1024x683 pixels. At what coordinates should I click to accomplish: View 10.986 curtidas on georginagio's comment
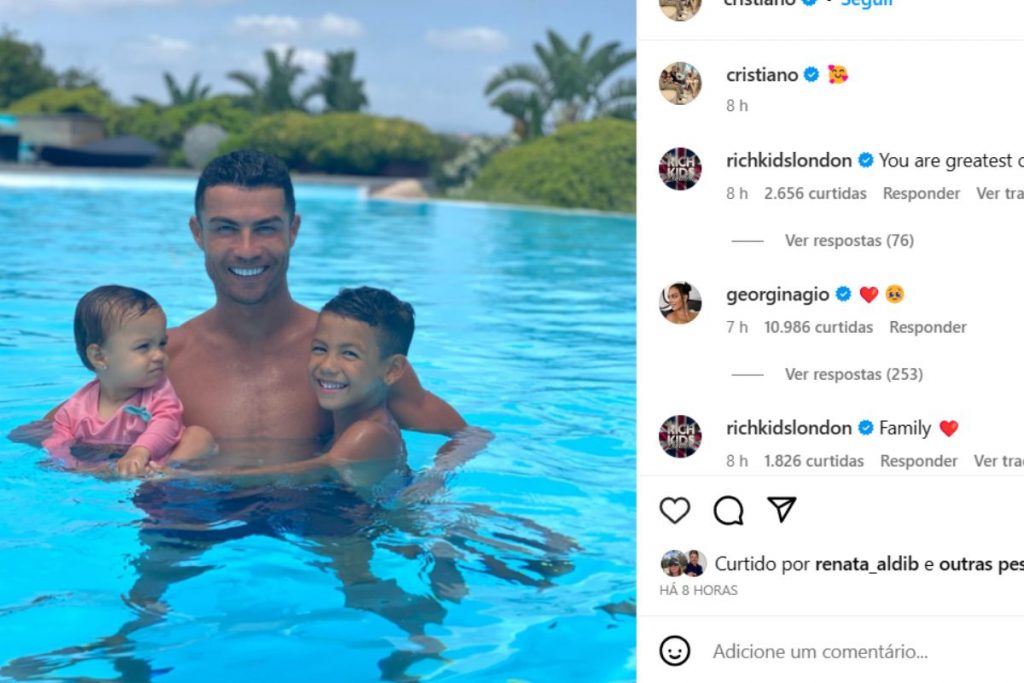coord(818,327)
